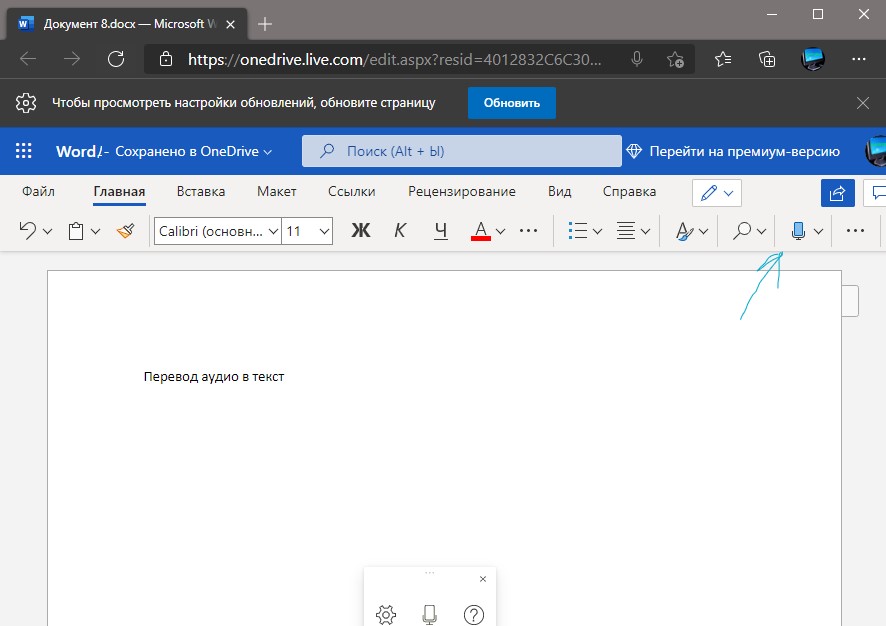The image size is (886, 626).
Task: Click the Поиск search field
Action: [462, 152]
